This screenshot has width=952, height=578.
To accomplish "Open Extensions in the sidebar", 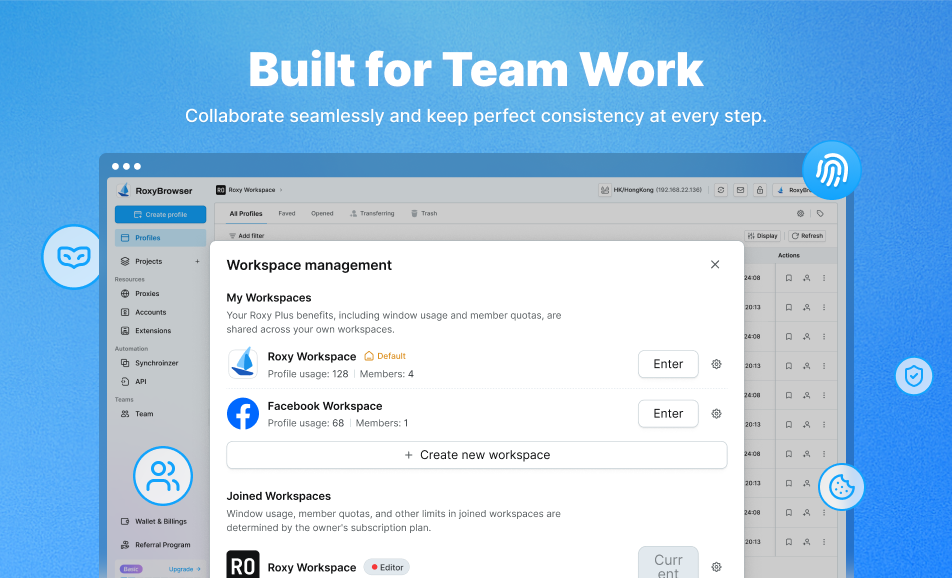I will coord(153,331).
